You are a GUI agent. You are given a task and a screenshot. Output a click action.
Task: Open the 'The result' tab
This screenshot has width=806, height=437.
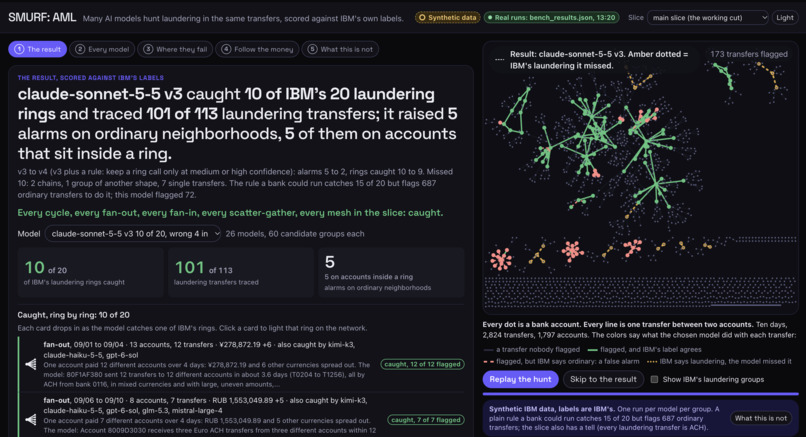coord(38,49)
